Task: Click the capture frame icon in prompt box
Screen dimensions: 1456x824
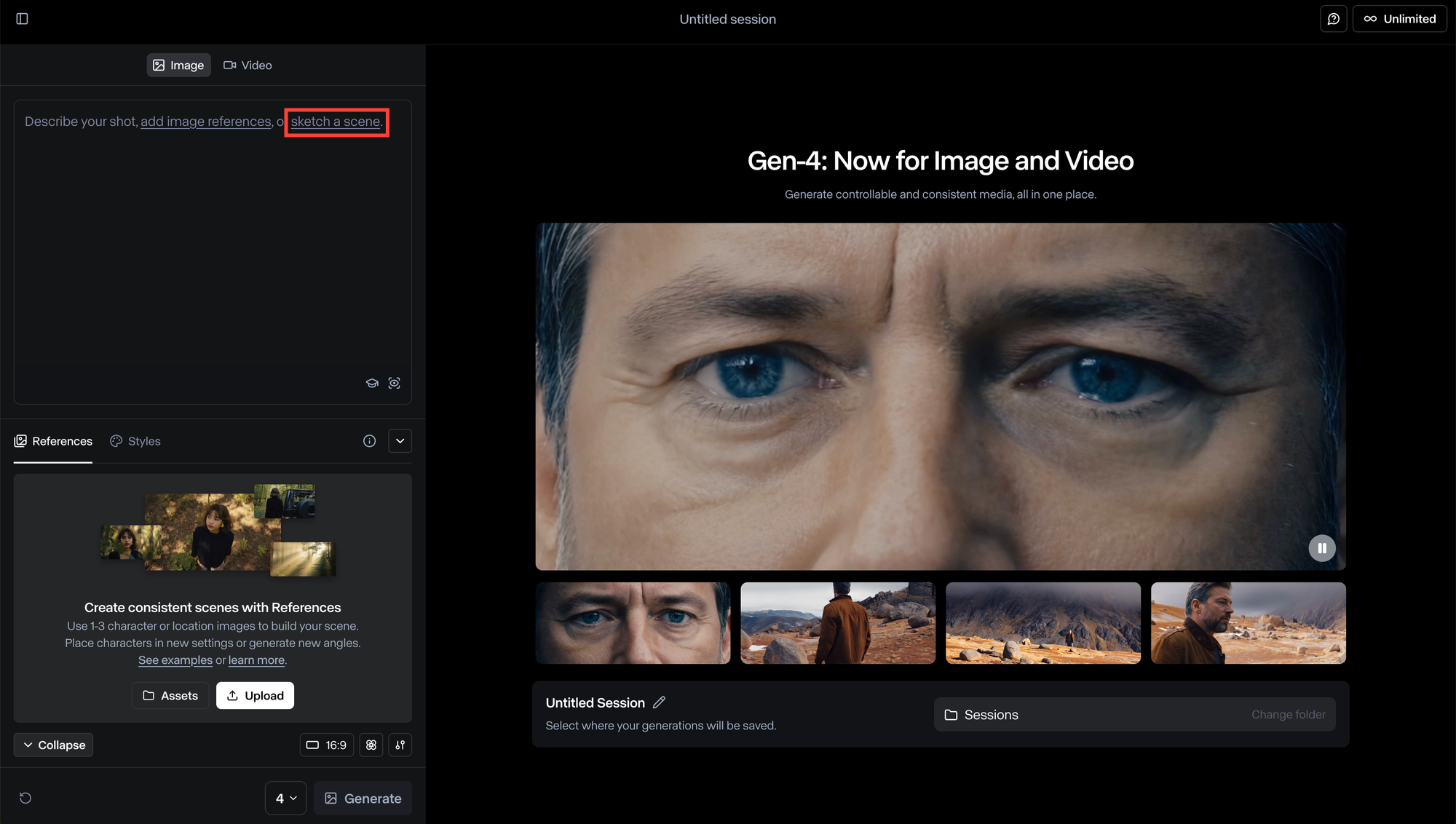Action: pos(394,383)
